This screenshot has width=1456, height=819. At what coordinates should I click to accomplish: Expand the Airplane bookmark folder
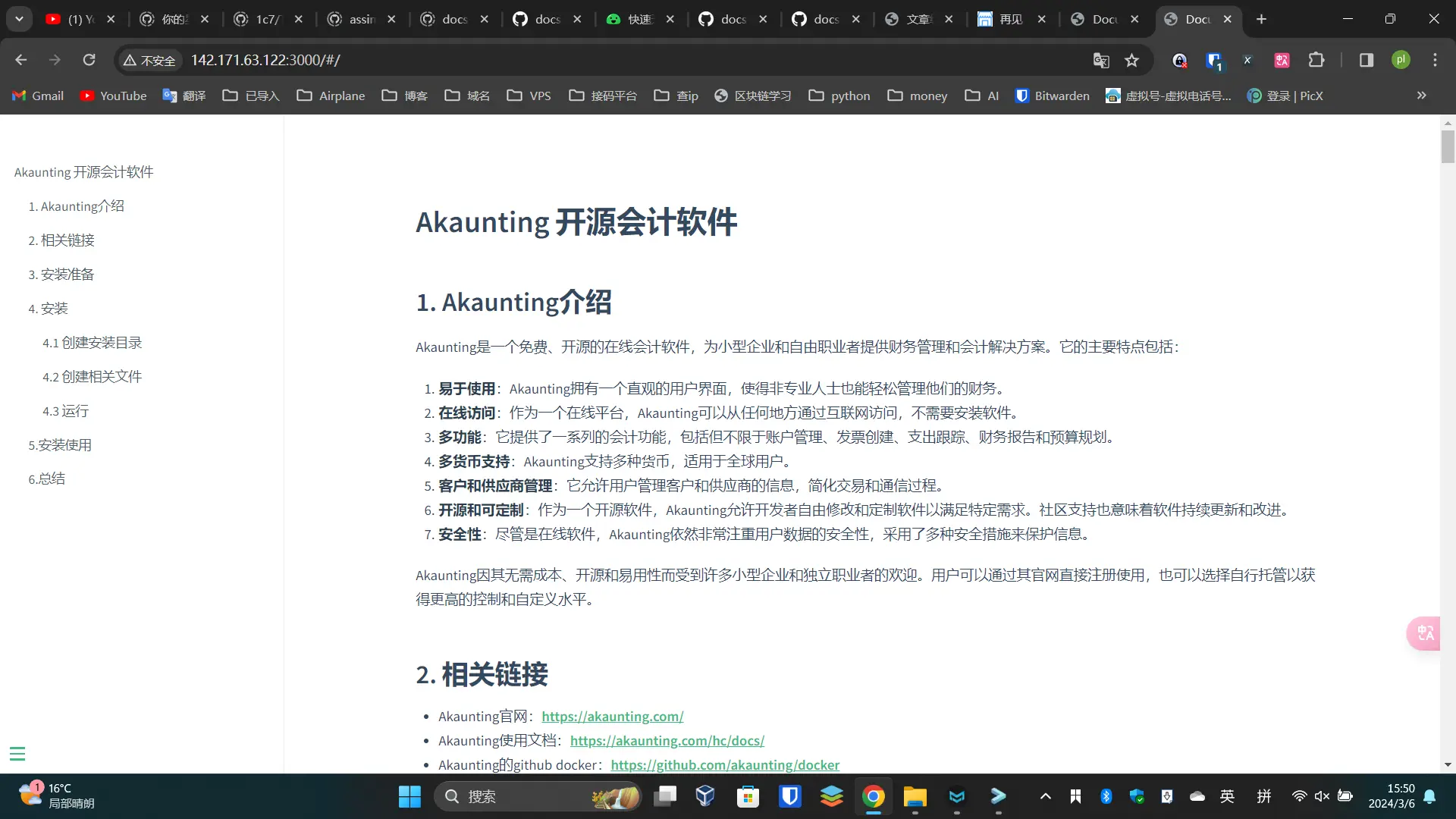[x=331, y=96]
